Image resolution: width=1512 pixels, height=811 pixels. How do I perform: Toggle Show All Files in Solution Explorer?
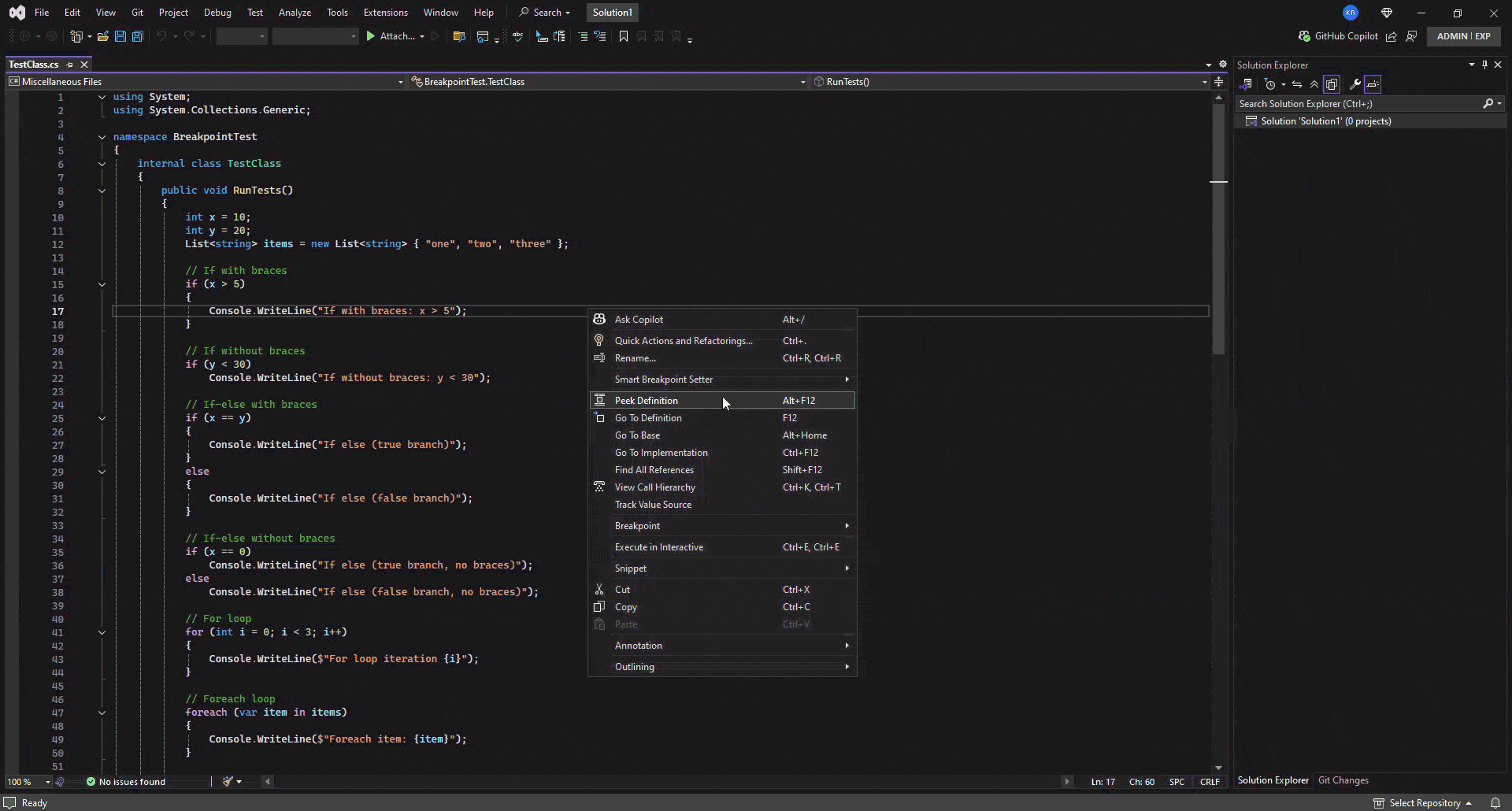click(x=1332, y=84)
